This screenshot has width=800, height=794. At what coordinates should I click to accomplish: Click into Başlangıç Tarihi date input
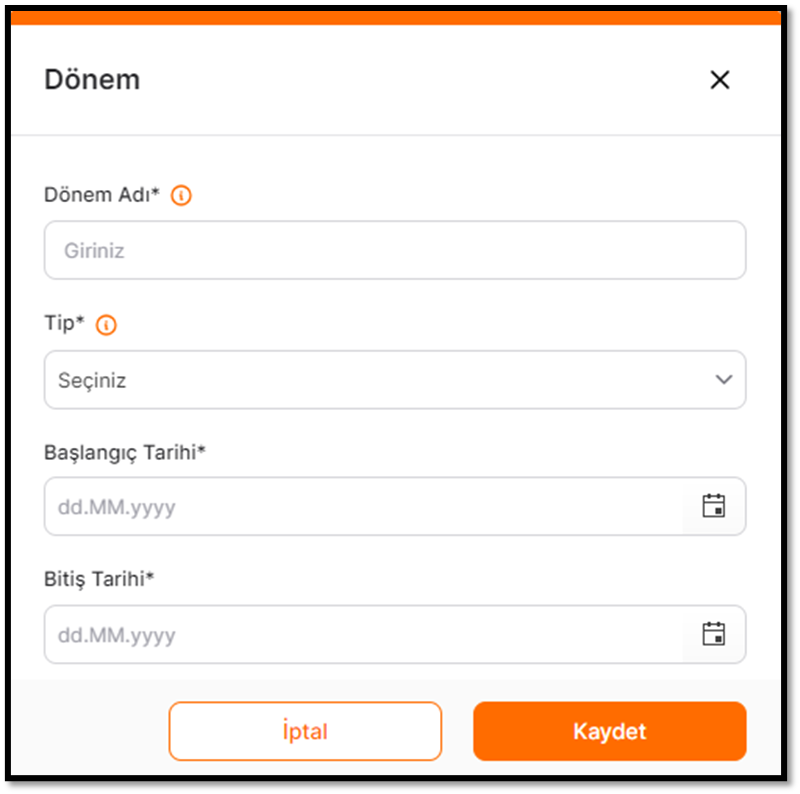pos(363,506)
